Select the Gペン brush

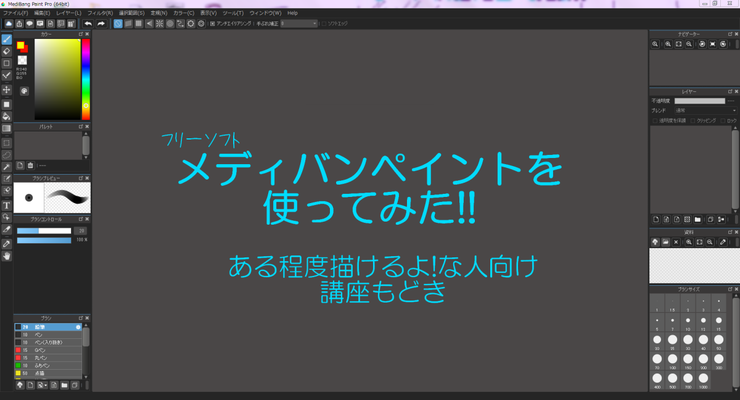(48, 350)
